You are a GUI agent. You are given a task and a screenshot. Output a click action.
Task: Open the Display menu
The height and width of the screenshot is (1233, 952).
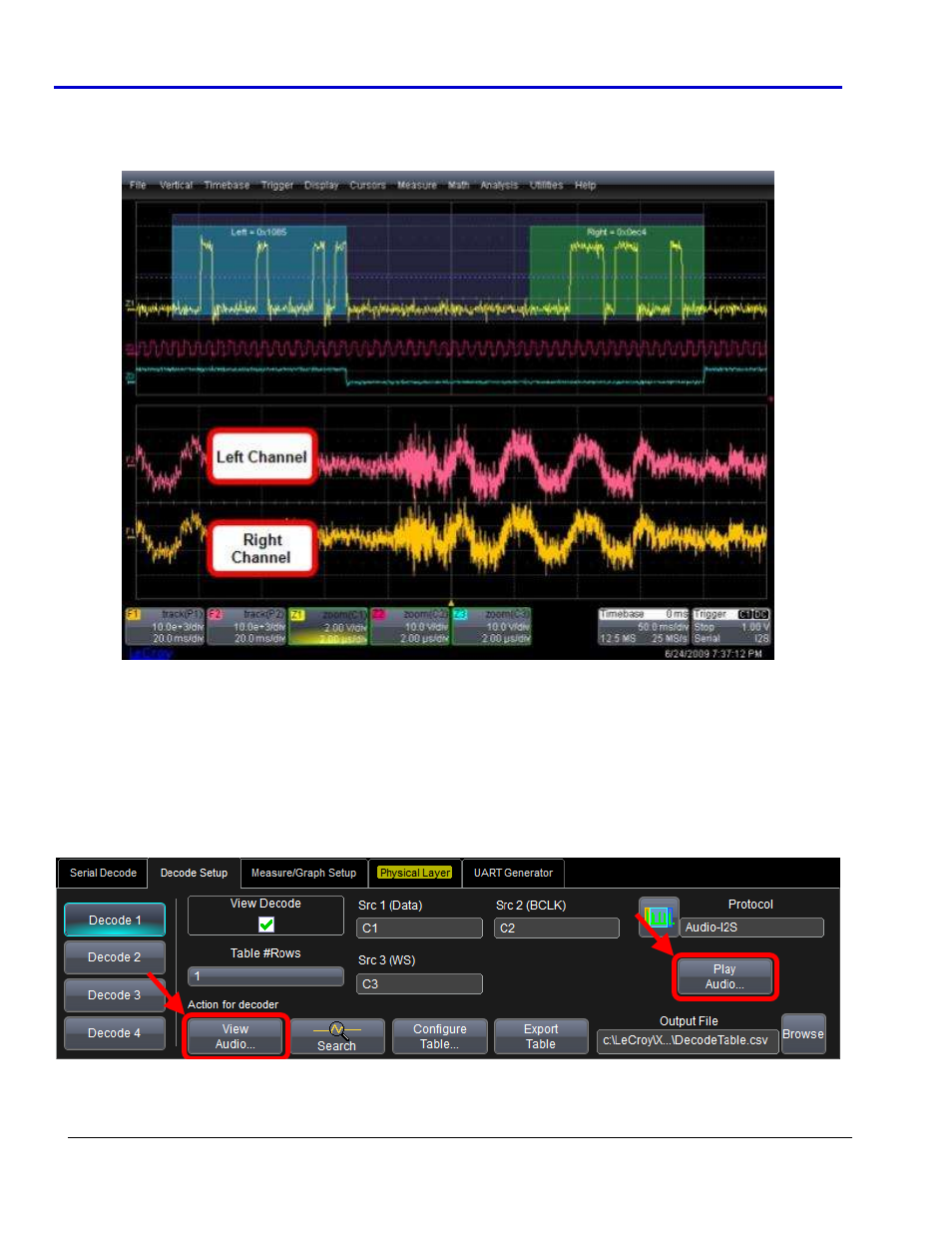tap(321, 186)
